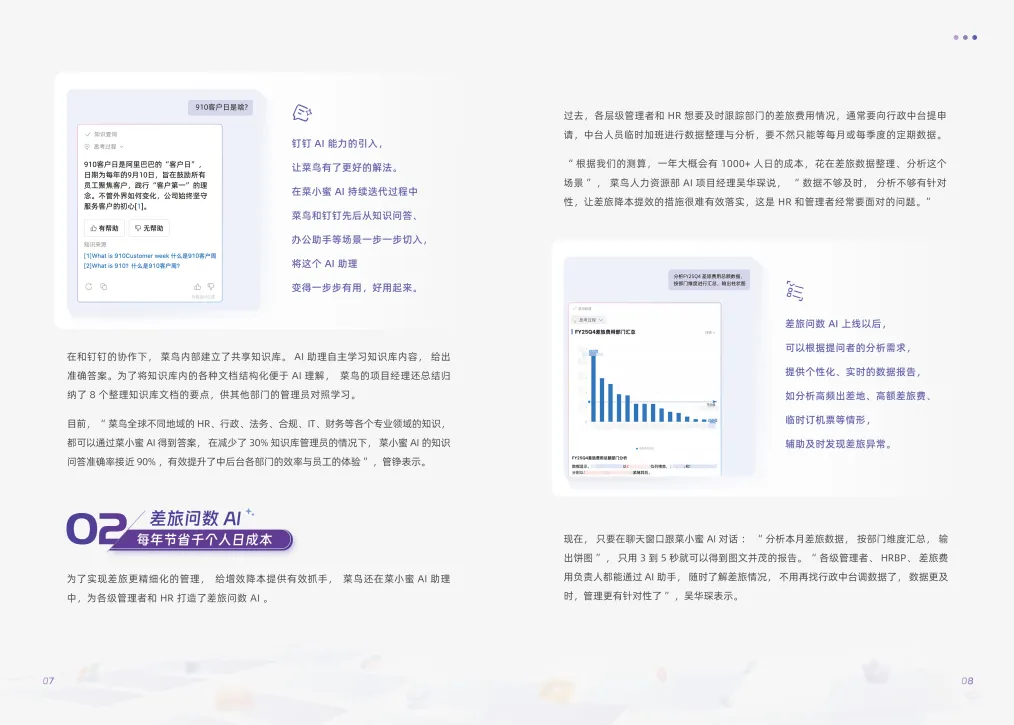1014x725 pixels.
Task: Open the second 知识来源 link What is 910
Action: tap(131, 264)
